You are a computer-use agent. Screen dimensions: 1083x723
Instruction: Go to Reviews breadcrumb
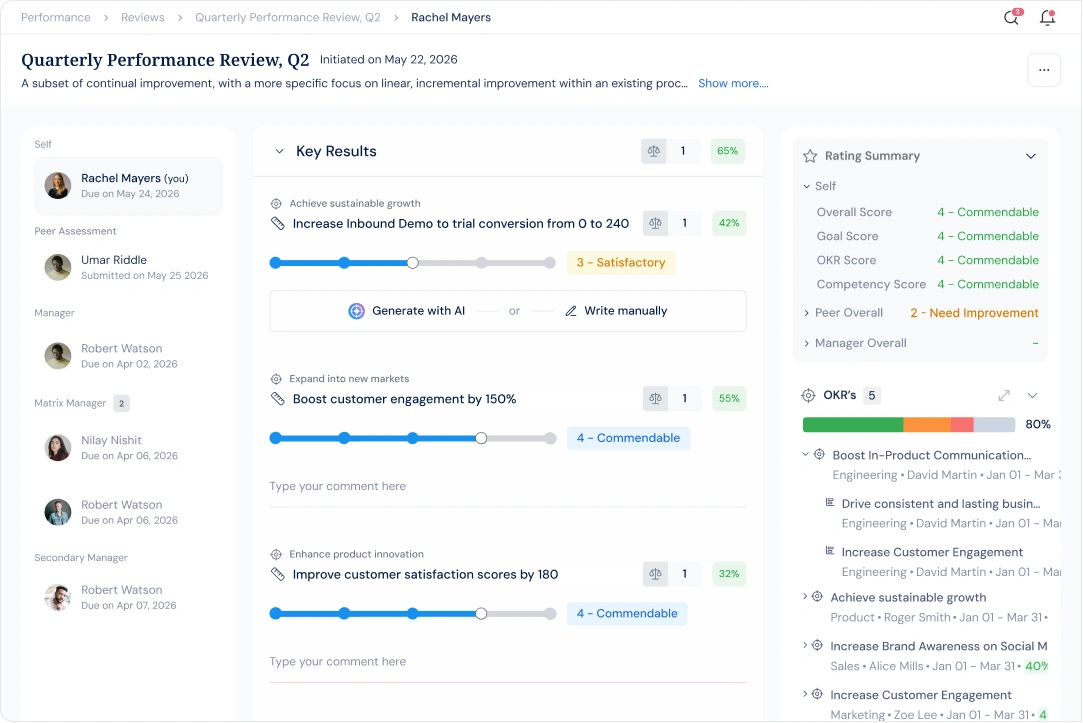[143, 17]
